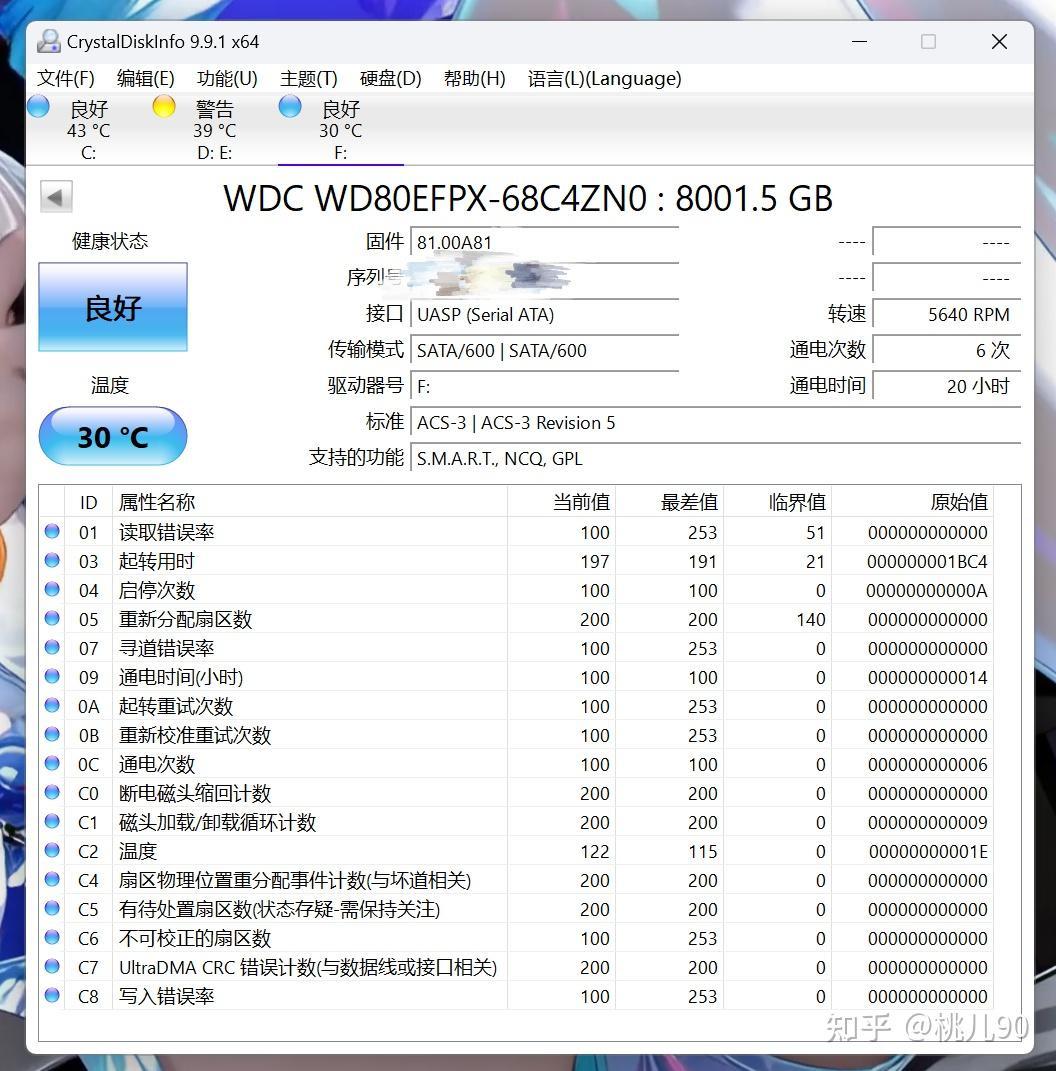The image size is (1056, 1071).
Task: Click status orb of attribute 01 读取错误率
Action: pyautogui.click(x=52, y=531)
